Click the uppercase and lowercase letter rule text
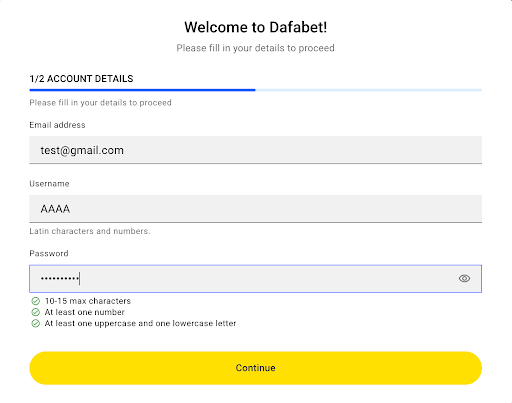 [x=140, y=323]
